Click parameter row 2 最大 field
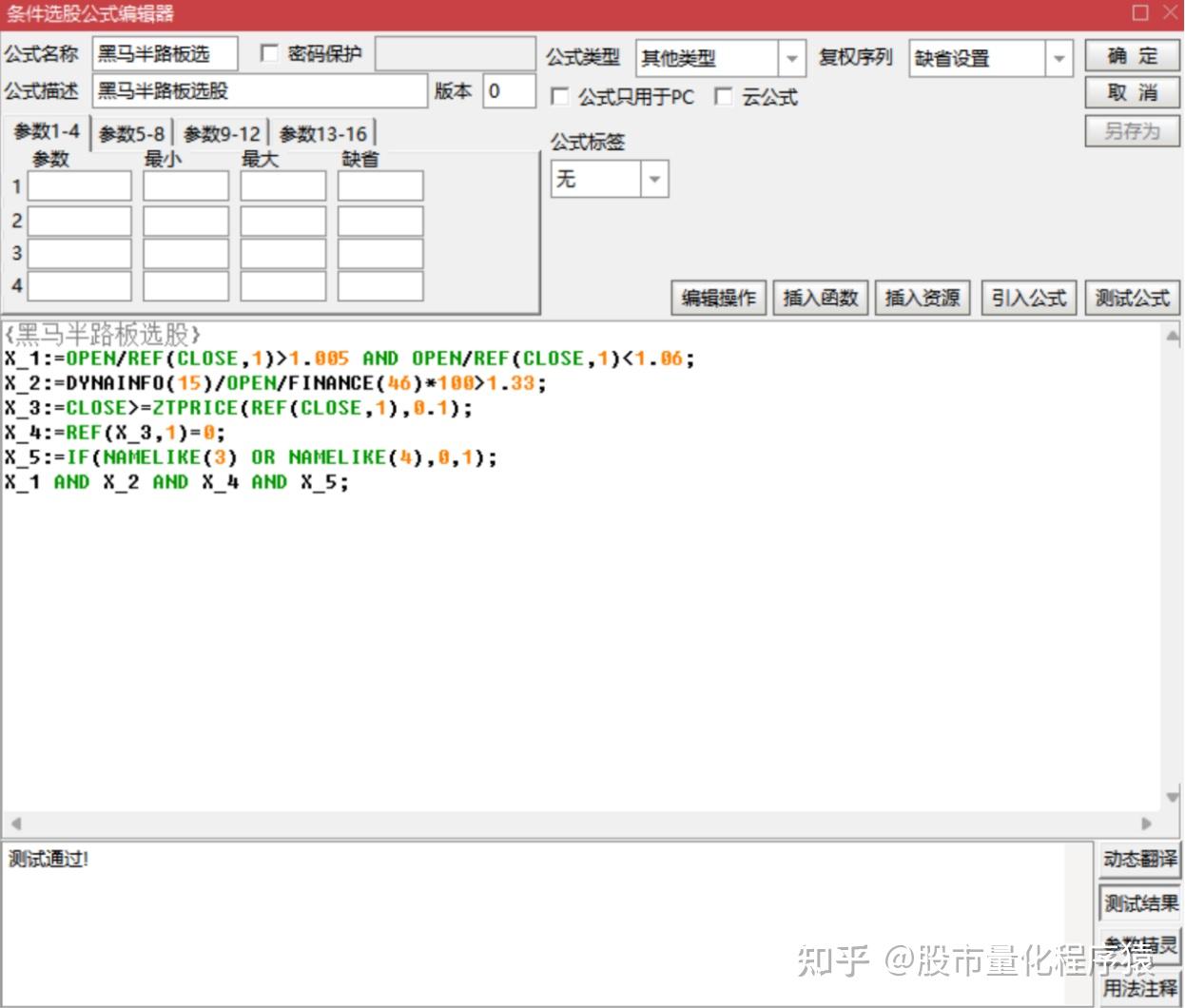The height and width of the screenshot is (1008, 1185). click(283, 221)
